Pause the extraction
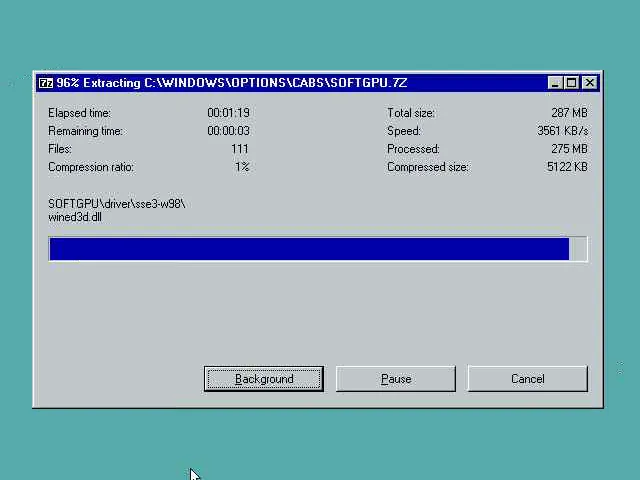This screenshot has height=480, width=640. 396,379
